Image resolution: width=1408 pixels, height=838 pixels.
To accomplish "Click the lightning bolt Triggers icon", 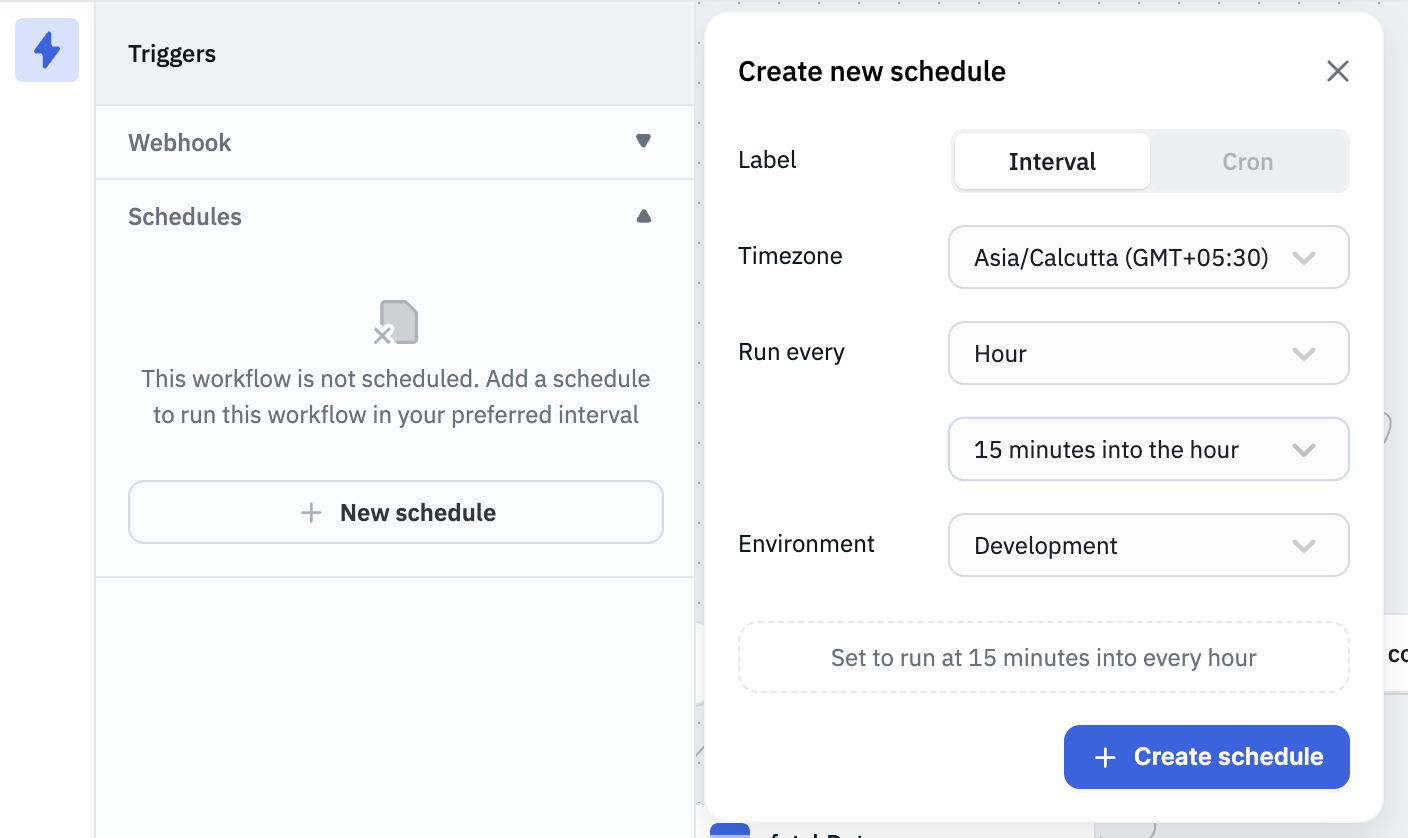I will click(x=47, y=50).
